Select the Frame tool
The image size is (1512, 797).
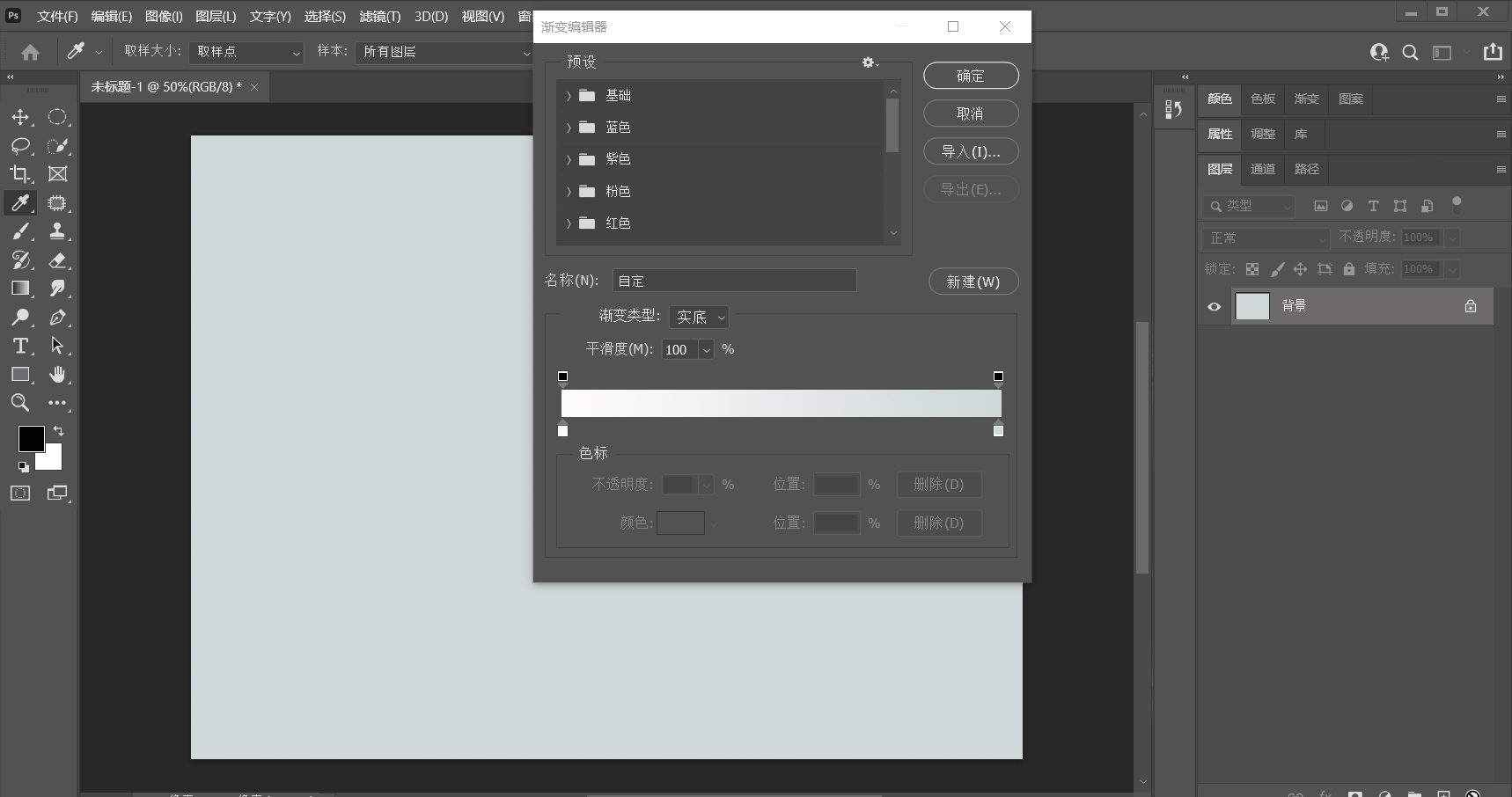[57, 174]
